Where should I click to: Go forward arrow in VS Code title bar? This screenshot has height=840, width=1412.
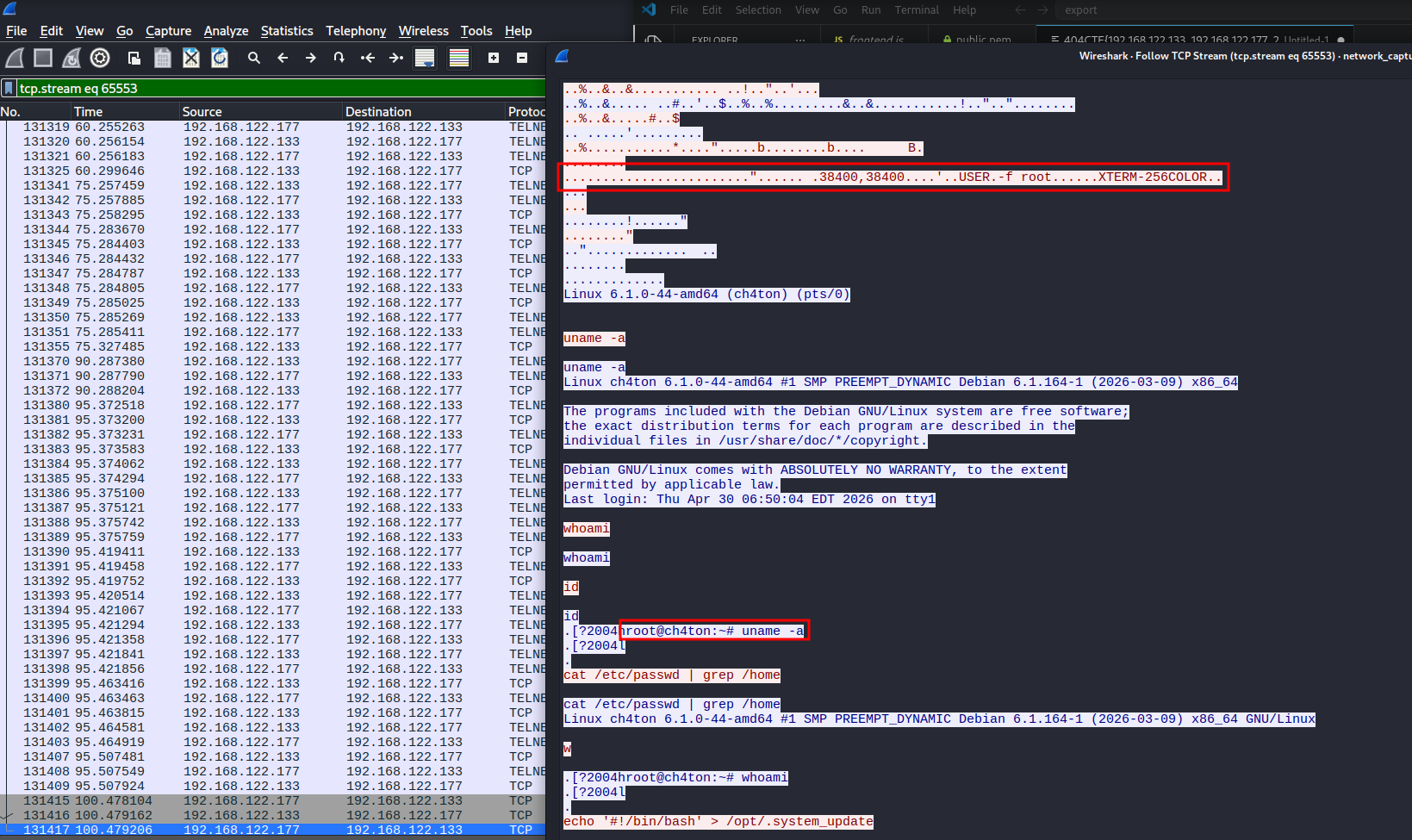point(1043,10)
